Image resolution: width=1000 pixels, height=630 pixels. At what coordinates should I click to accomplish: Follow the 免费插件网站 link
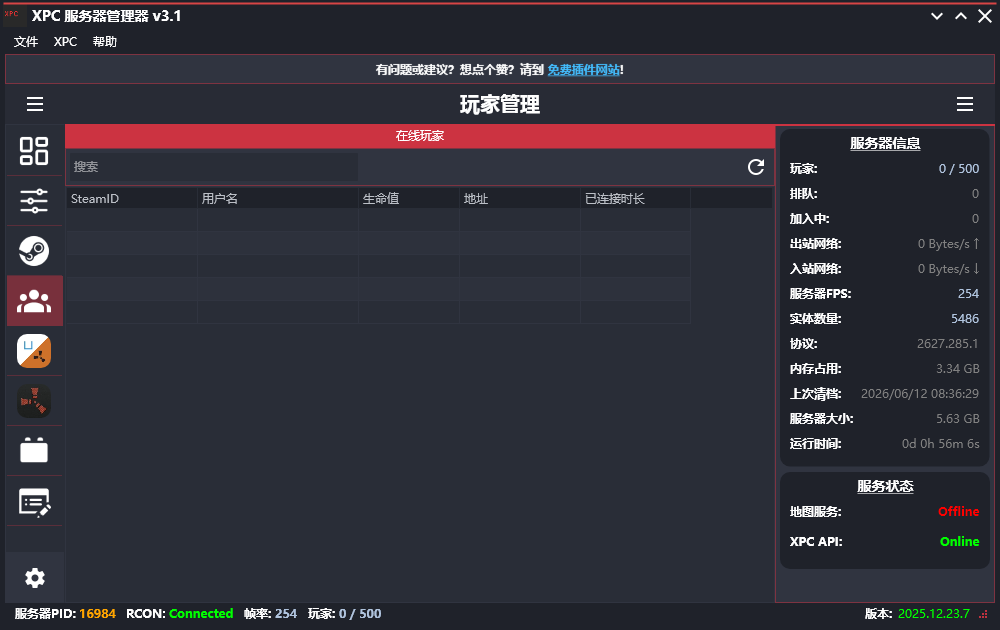tap(584, 70)
